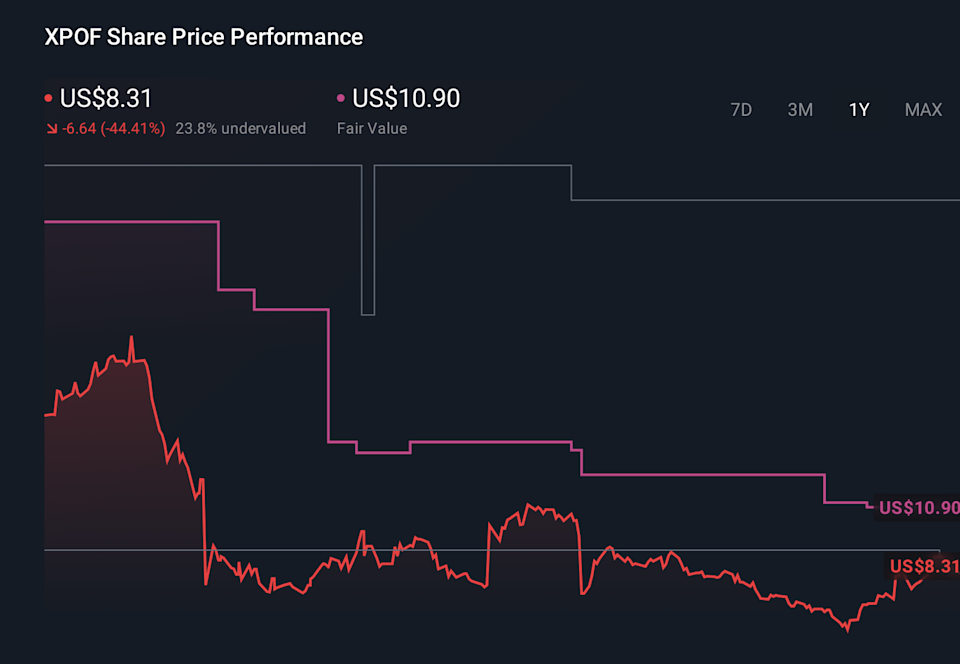Screen dimensions: 960x664
Task: Expand the MAX historical range
Action: 923,110
